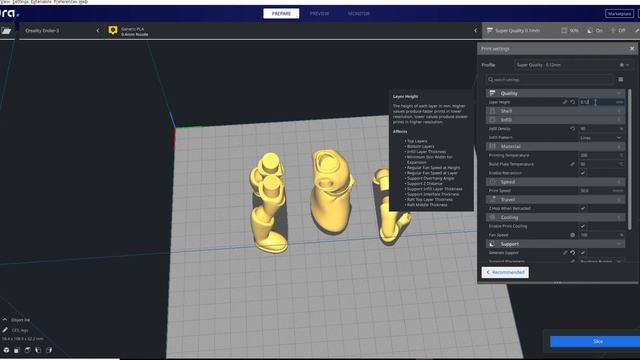Click the Generic PLA material icon

(113, 31)
